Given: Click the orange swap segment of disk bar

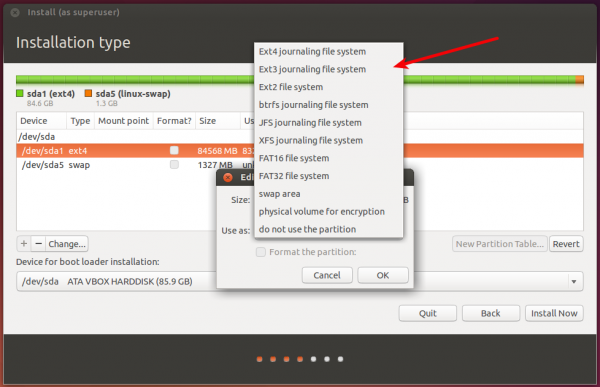Looking at the screenshot, I should [579, 80].
